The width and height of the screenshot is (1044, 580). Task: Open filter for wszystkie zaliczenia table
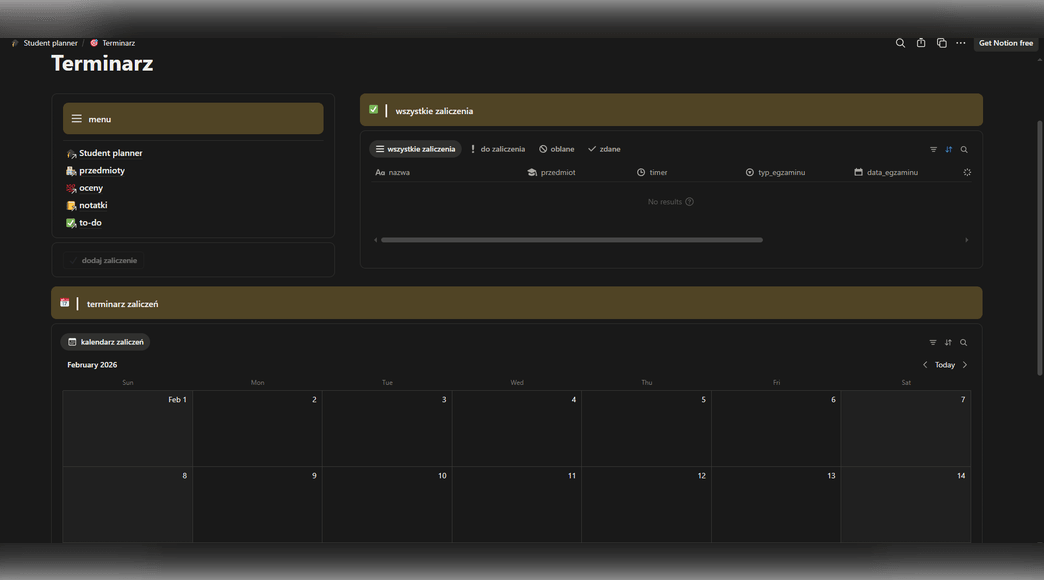[933, 149]
